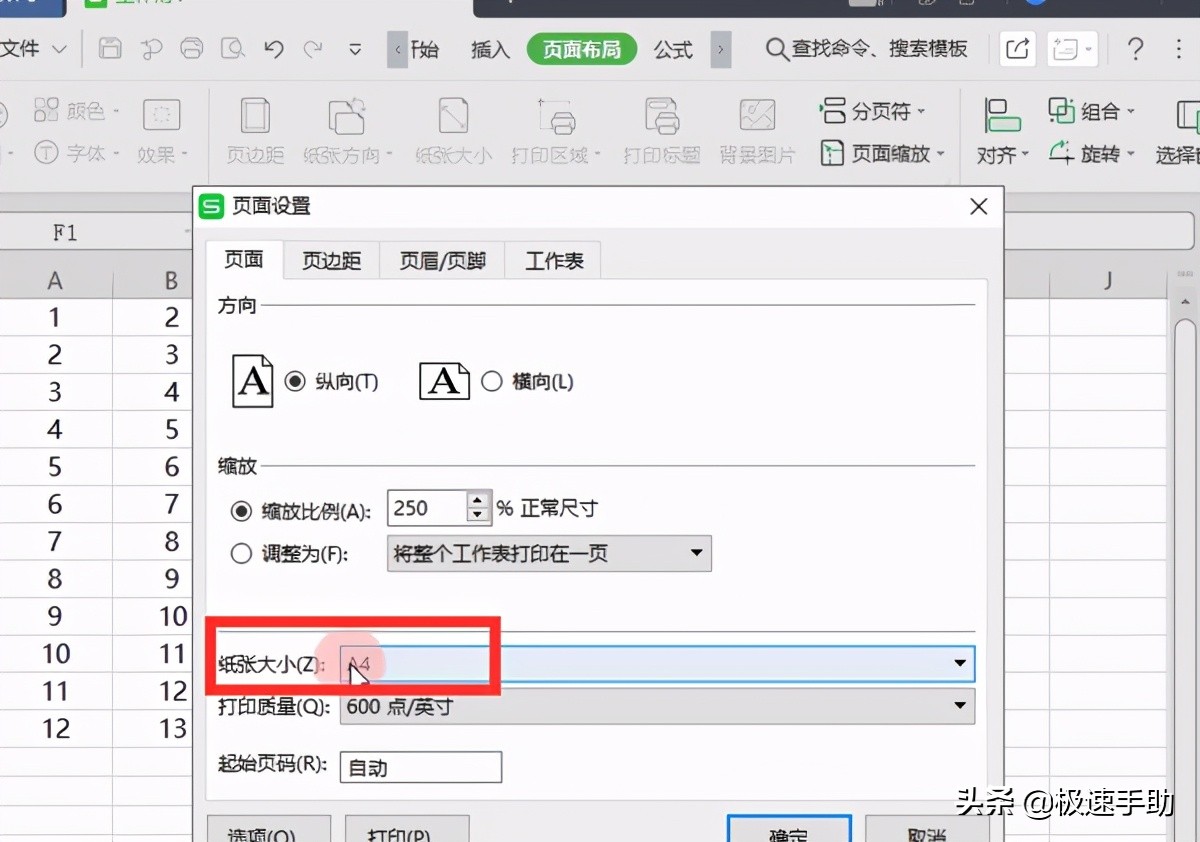Click the 背景图片 background picture tool
Viewport: 1200px width, 842px height.
coord(757,130)
